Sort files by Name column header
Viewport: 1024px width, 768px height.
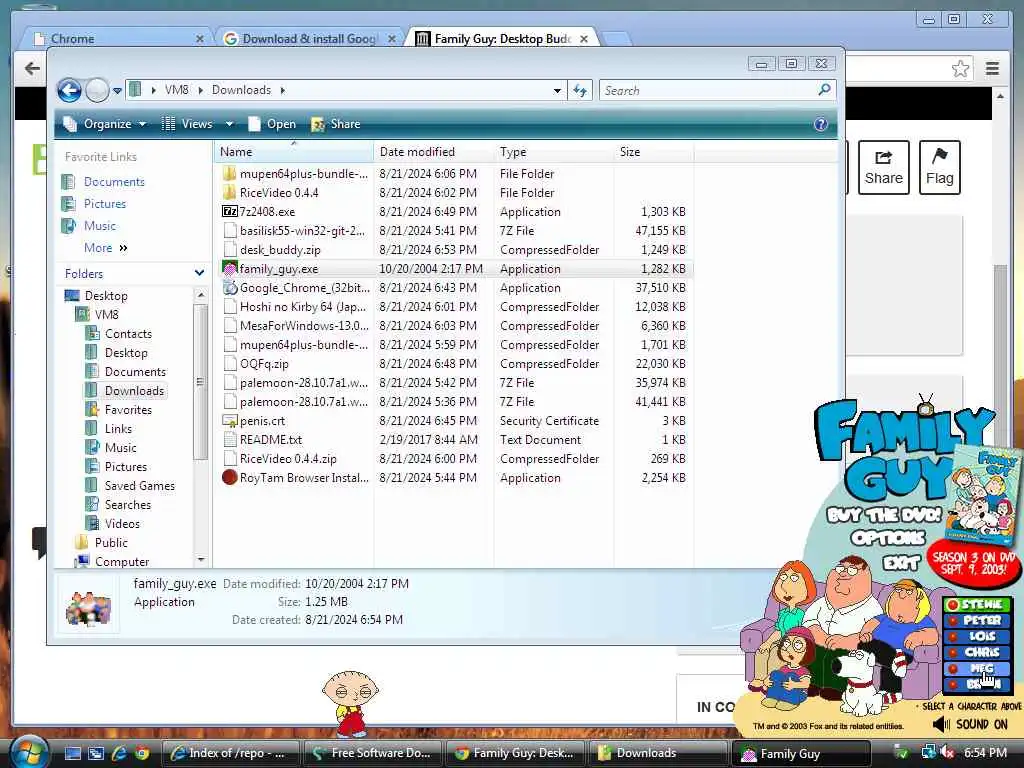pos(295,152)
